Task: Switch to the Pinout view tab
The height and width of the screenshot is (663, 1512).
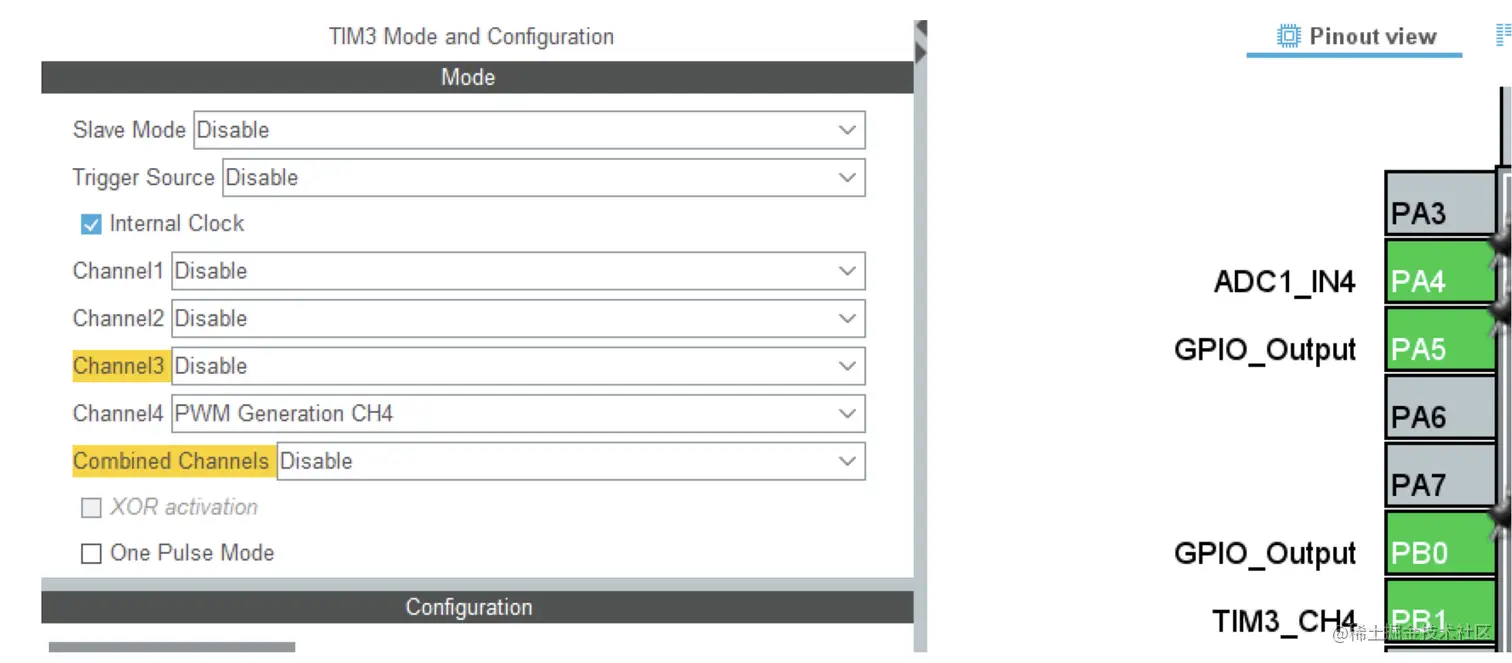Action: 1355,37
